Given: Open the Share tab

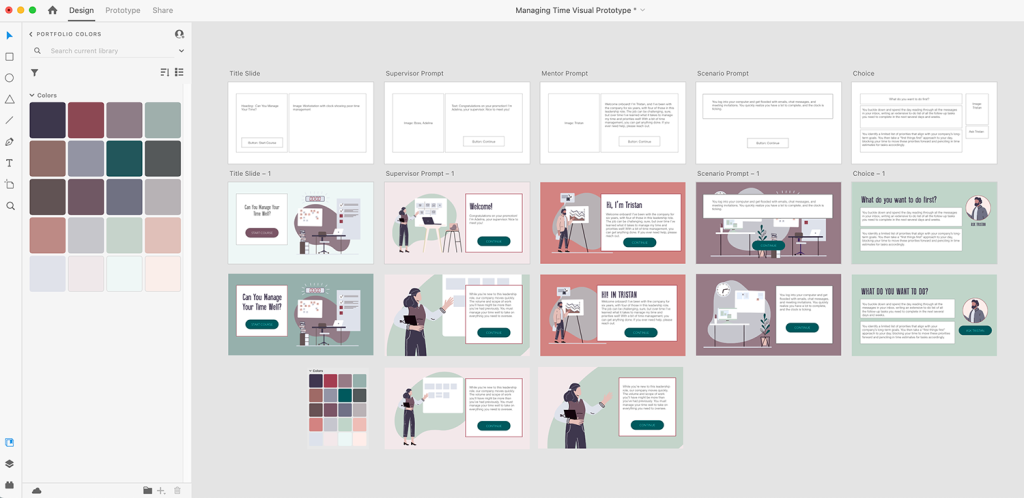Looking at the screenshot, I should pos(162,10).
